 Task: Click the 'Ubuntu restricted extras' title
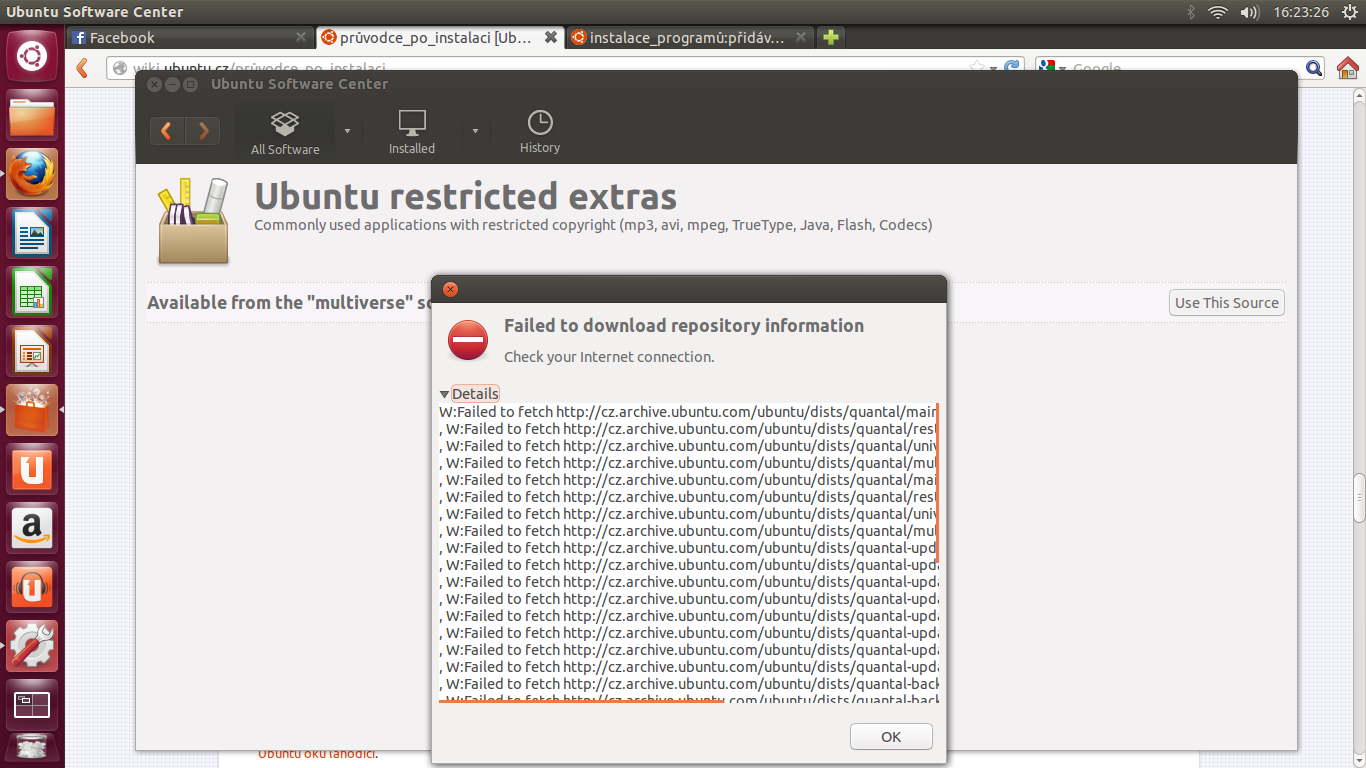click(466, 196)
